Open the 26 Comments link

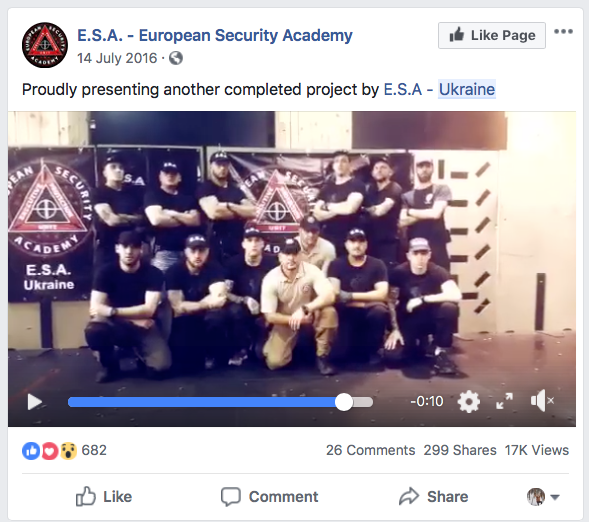click(x=370, y=450)
